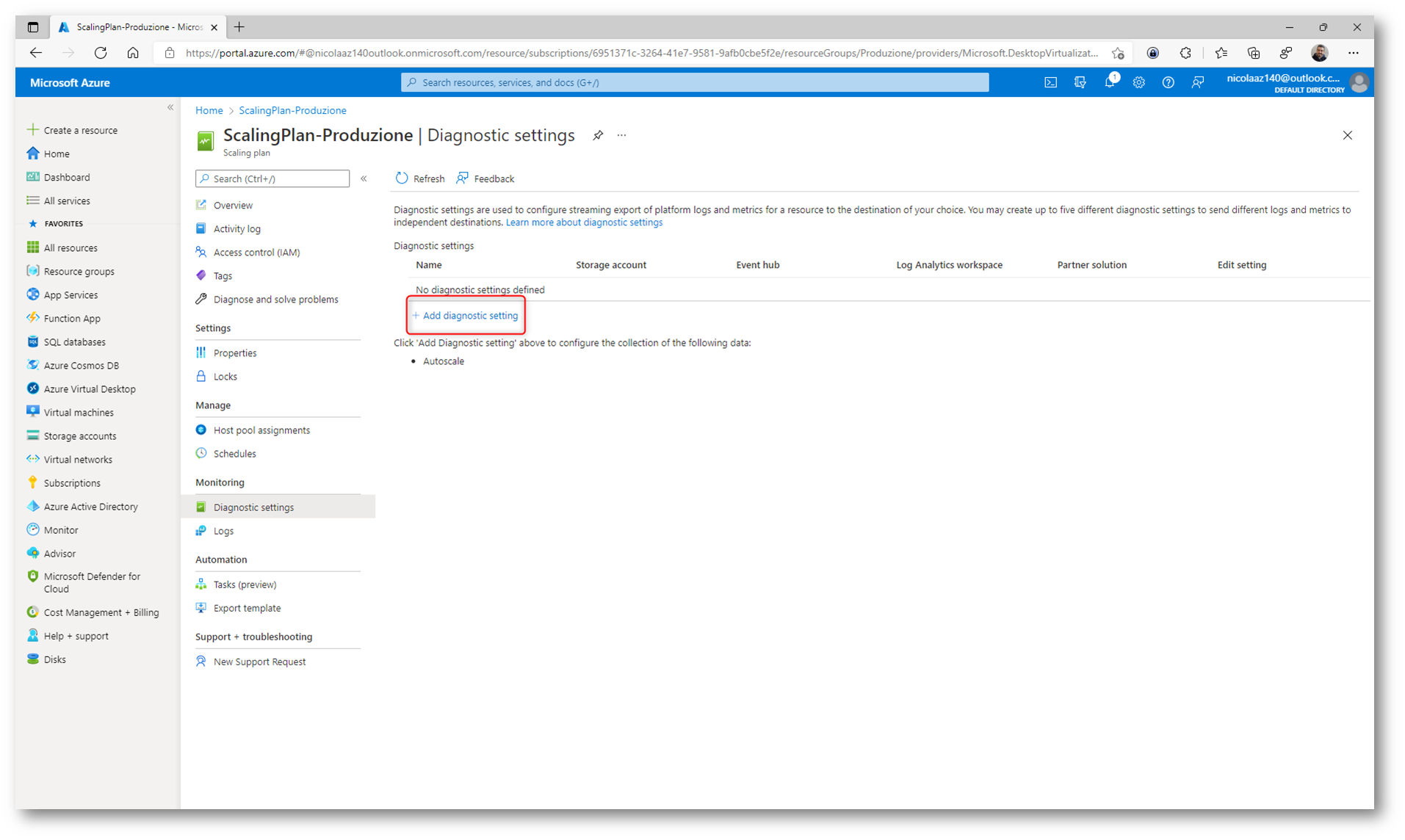The width and height of the screenshot is (1405, 840).
Task: Open Function App favorite
Action: tap(72, 319)
